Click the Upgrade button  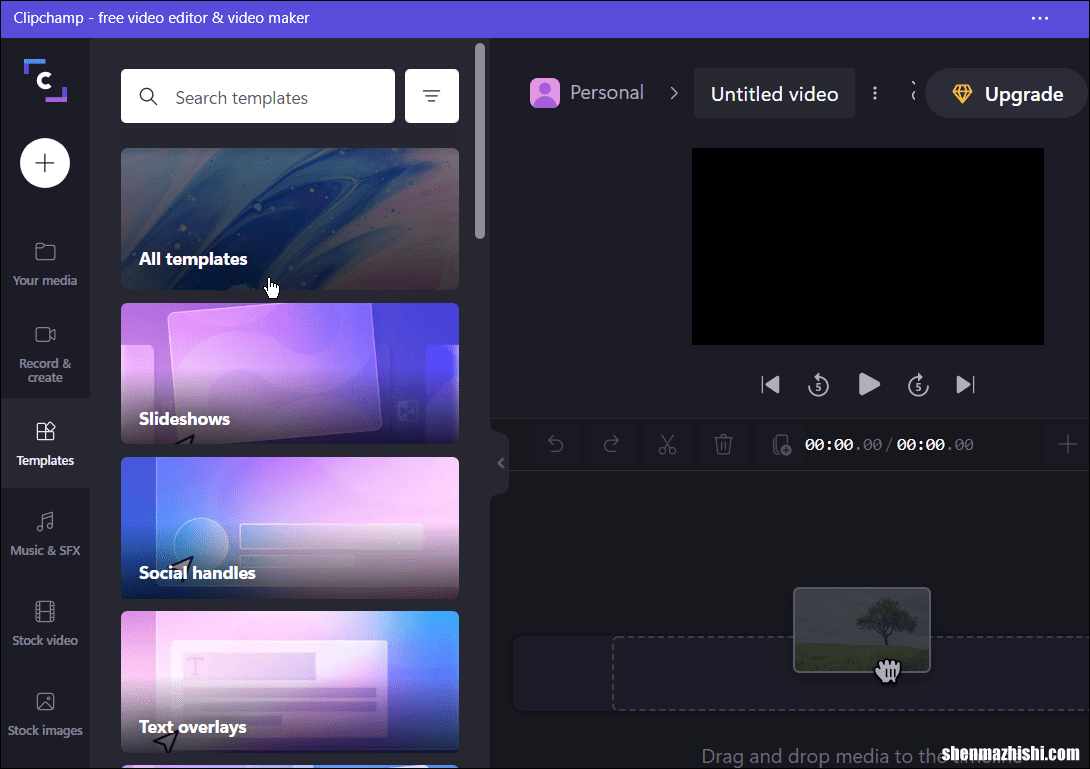[1007, 94]
